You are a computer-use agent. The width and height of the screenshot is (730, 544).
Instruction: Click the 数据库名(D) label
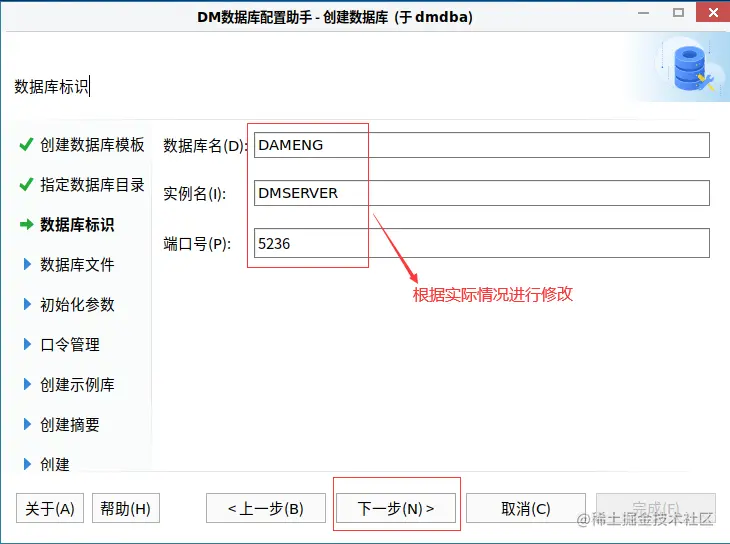coord(205,146)
